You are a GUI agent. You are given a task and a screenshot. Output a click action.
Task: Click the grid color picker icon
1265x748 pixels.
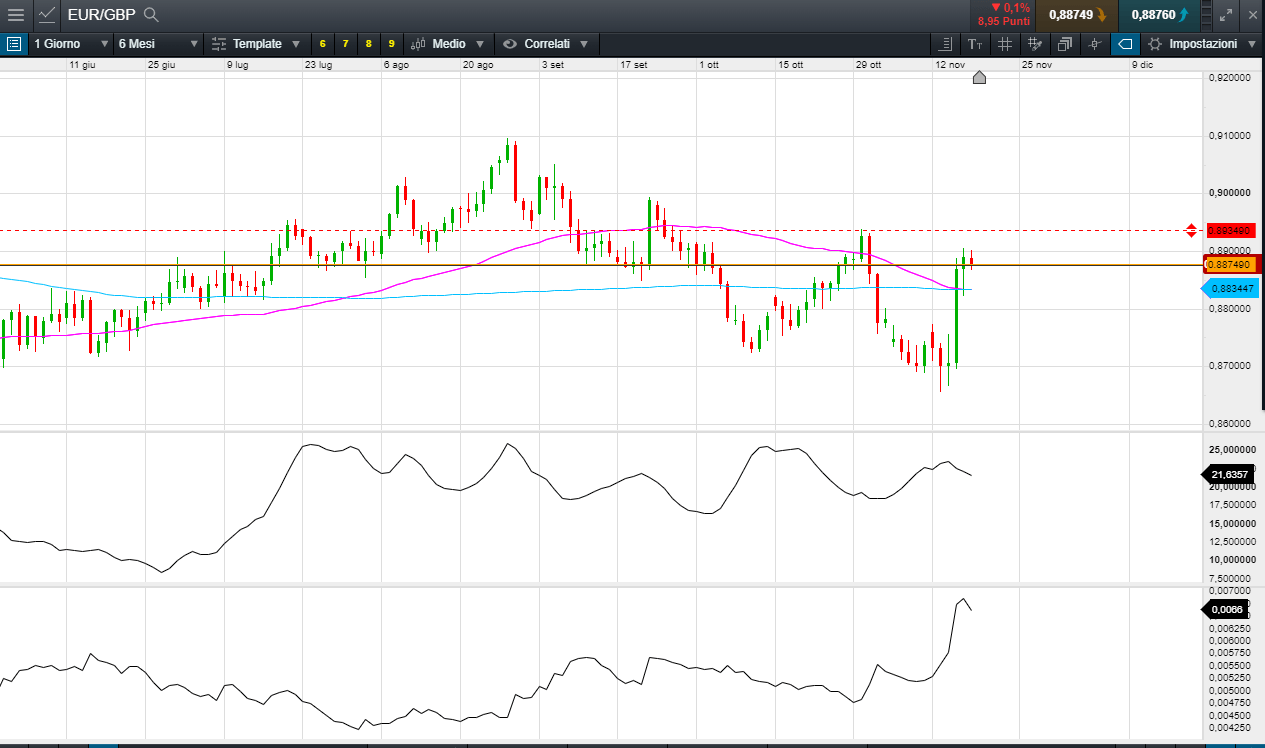[1035, 44]
